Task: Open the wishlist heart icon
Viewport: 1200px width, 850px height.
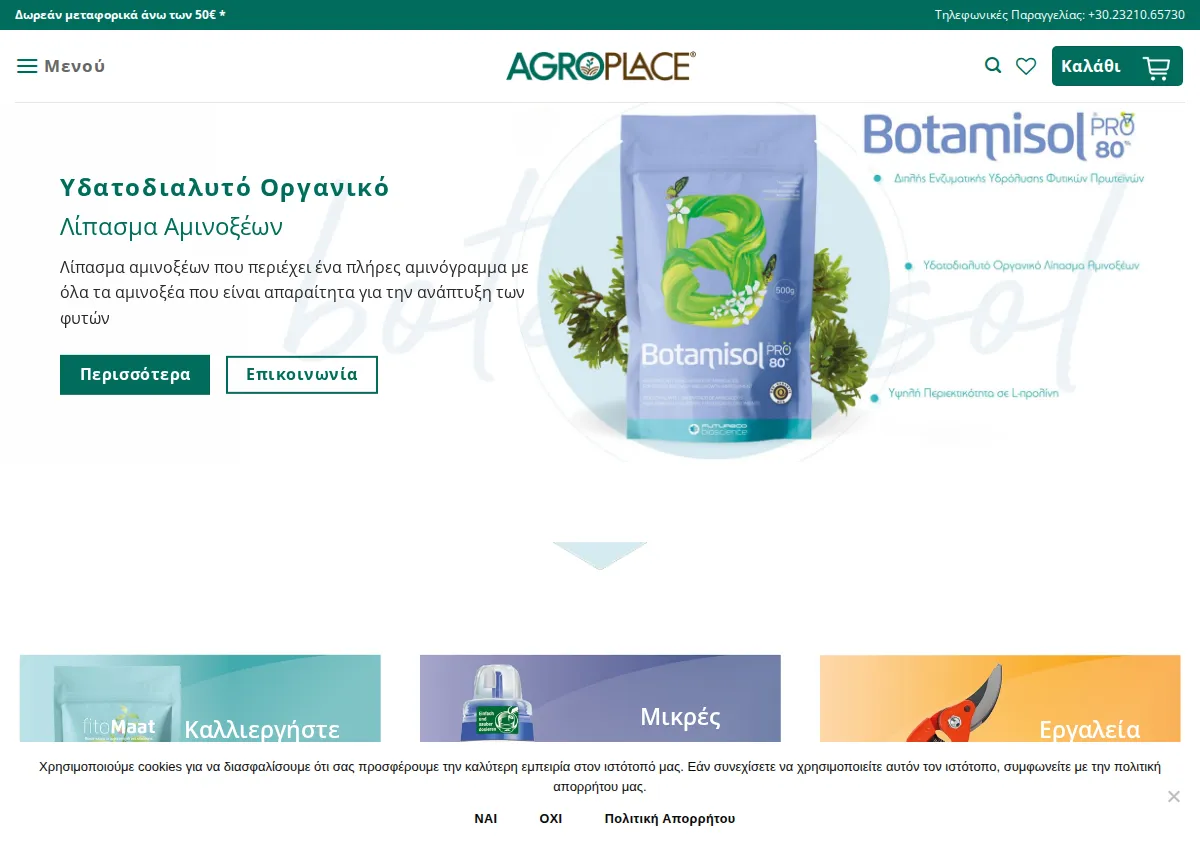Action: (1026, 66)
